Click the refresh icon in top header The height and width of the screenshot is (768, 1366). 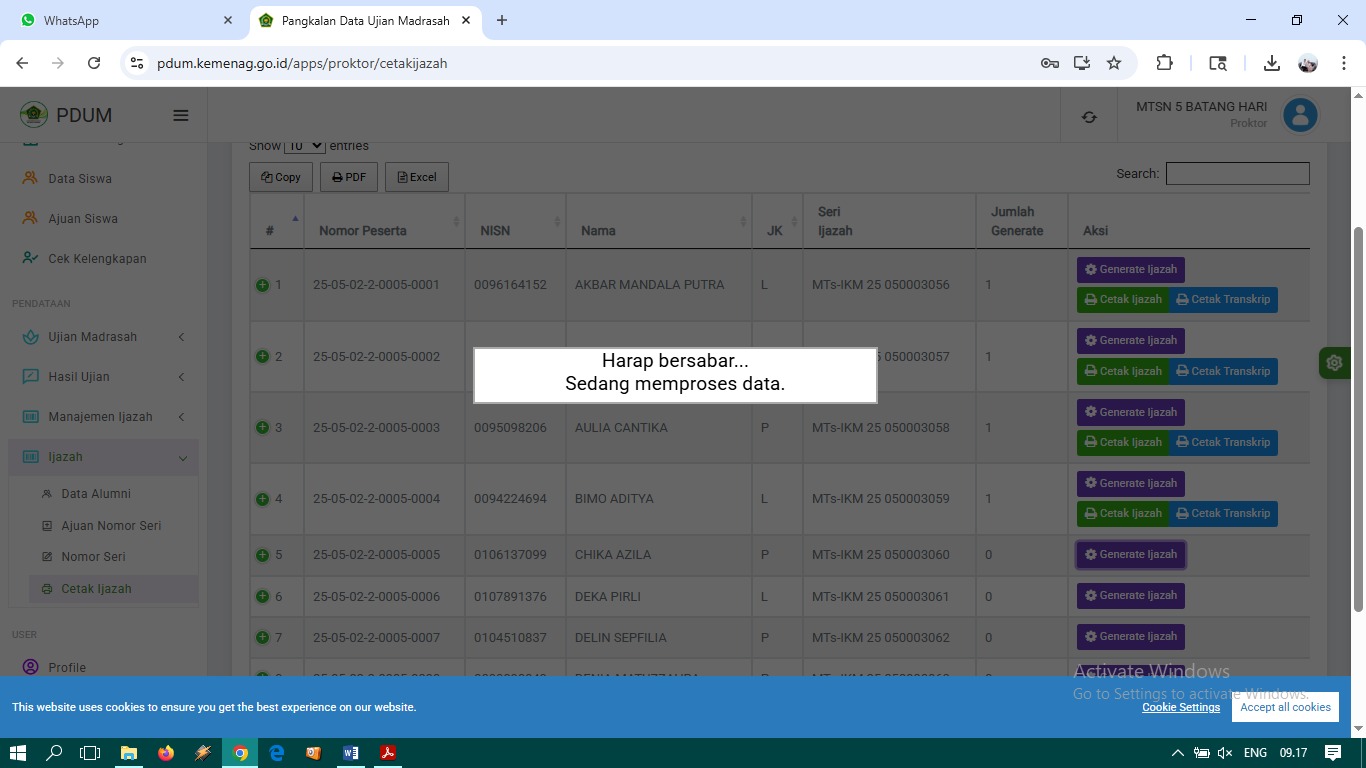click(x=1089, y=117)
